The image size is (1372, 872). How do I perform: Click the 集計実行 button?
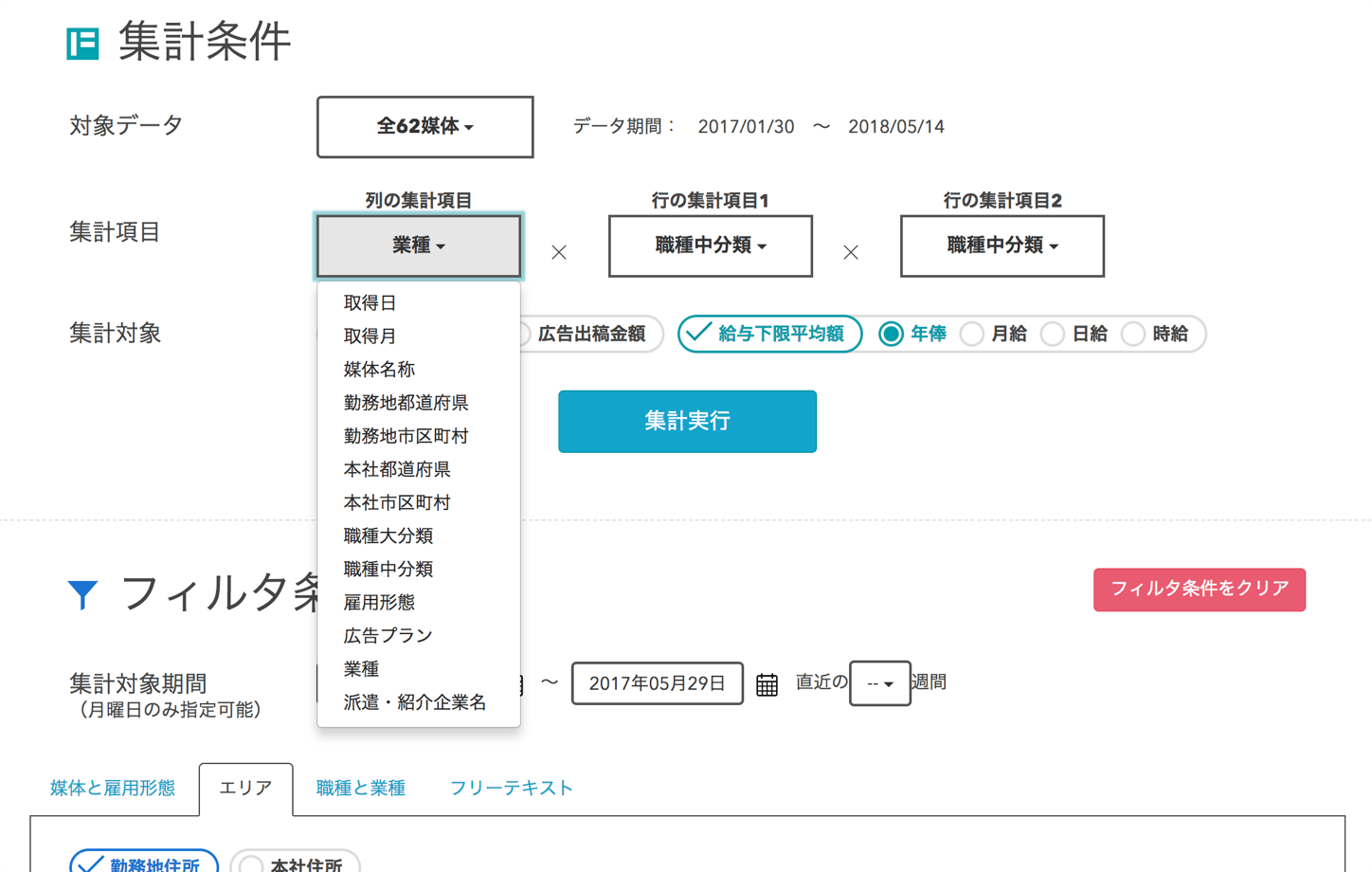pyautogui.click(x=687, y=422)
